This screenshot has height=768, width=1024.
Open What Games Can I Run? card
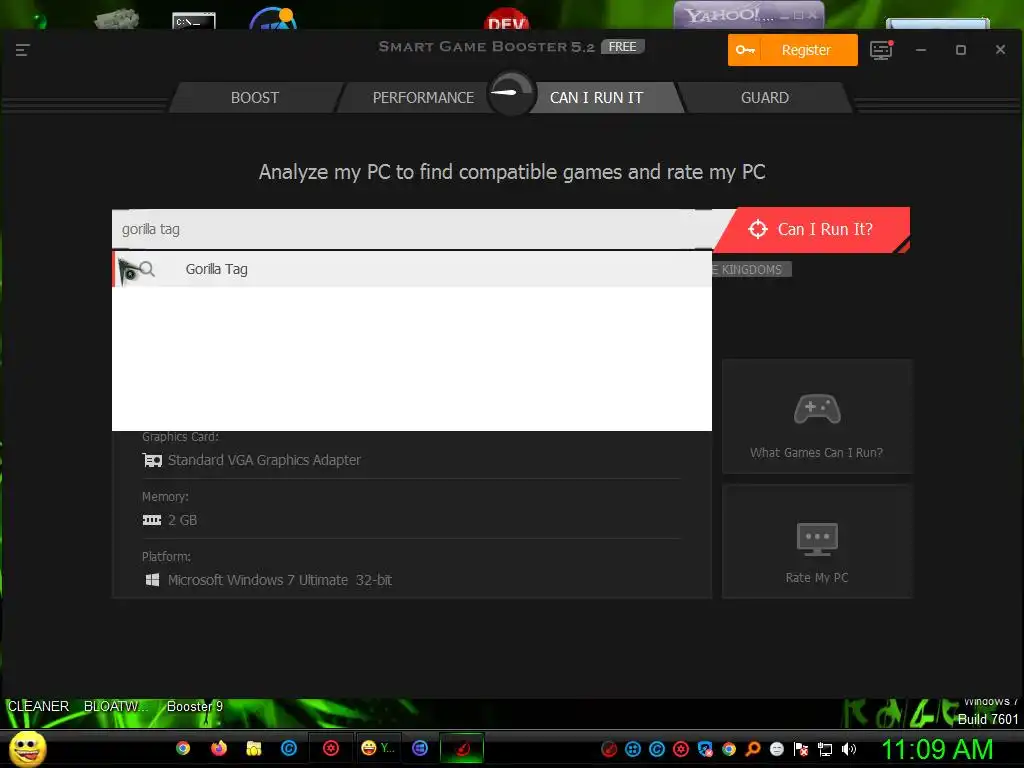click(816, 416)
